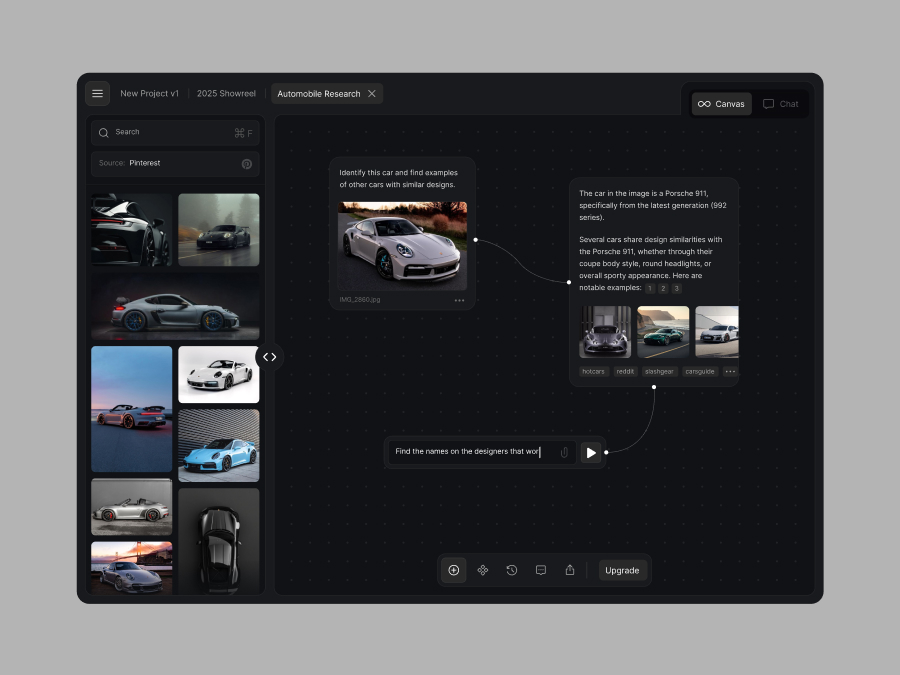
Task: Open citation reference 1
Action: click(650, 288)
